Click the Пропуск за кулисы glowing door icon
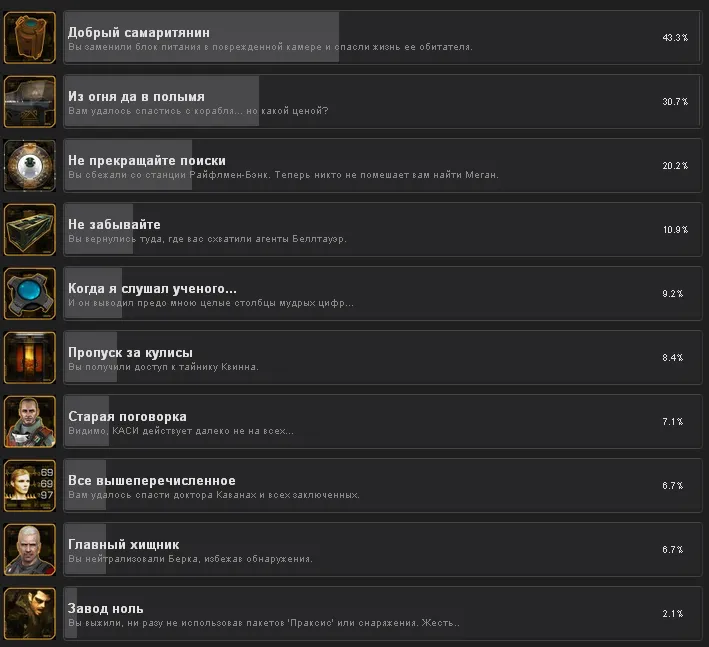 30,358
